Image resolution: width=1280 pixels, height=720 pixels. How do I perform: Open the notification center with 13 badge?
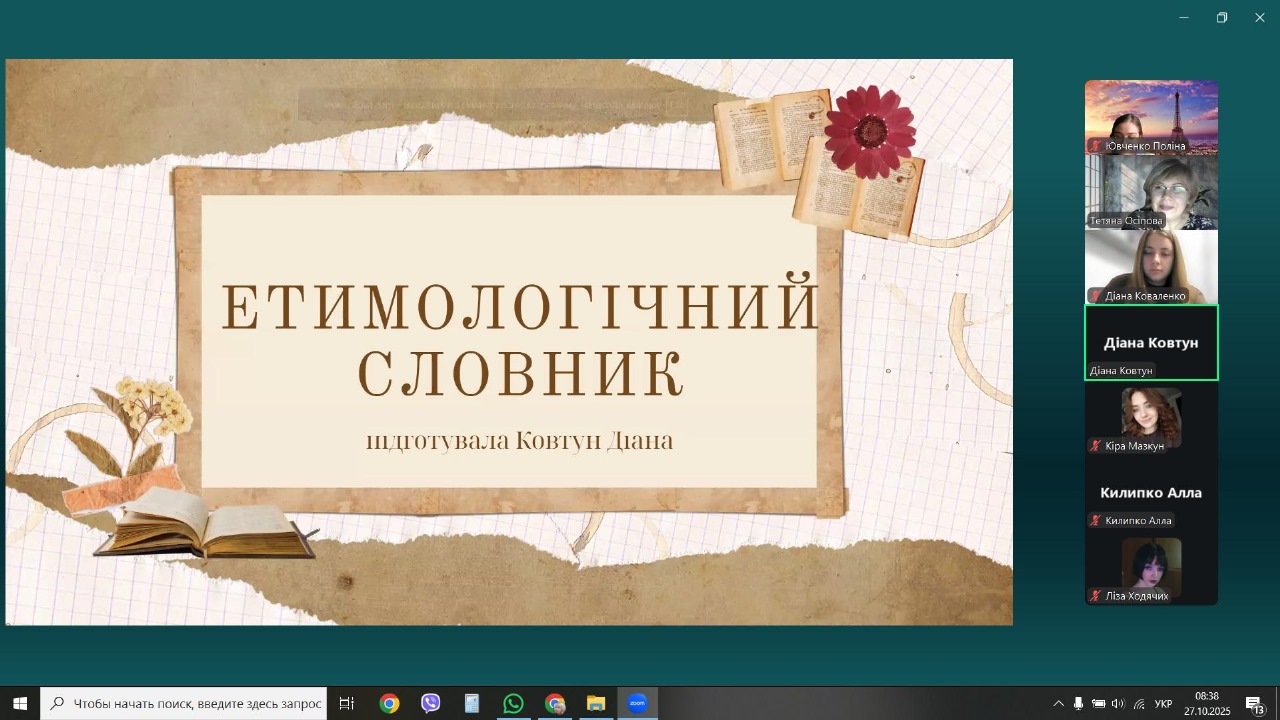1255,704
